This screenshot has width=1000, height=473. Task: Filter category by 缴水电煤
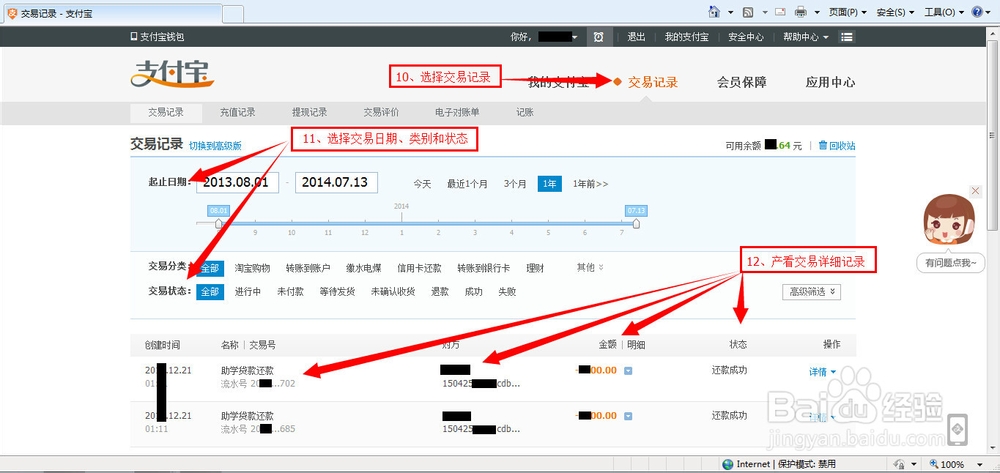[x=364, y=268]
